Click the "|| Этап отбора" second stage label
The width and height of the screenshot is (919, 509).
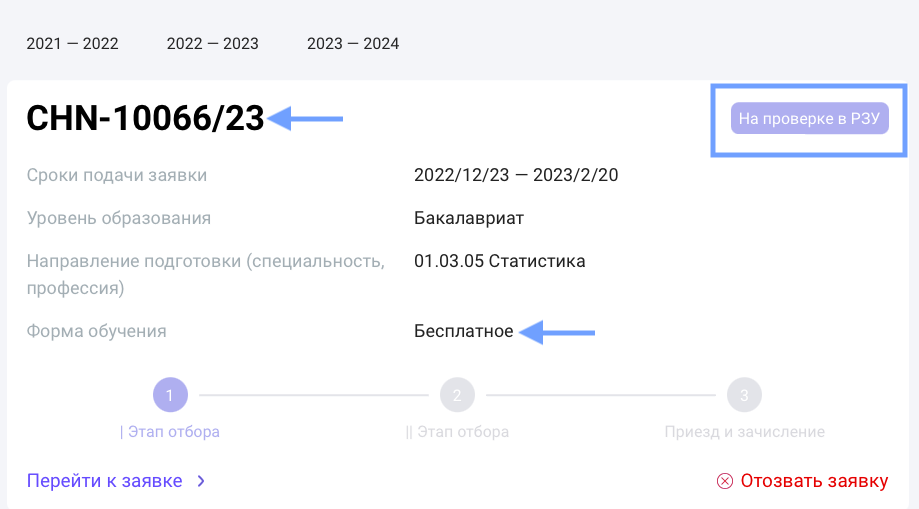(457, 432)
